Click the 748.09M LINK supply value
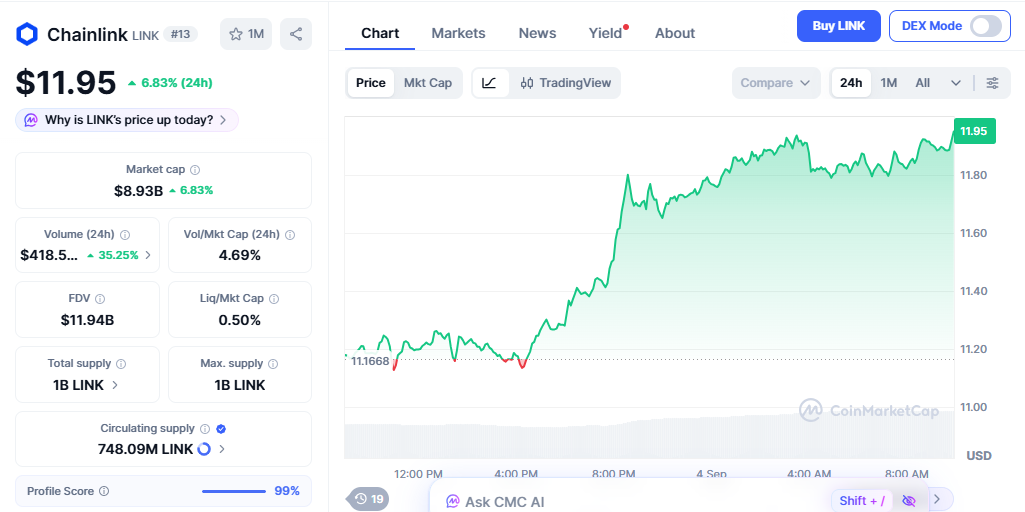Image resolution: width=1025 pixels, height=512 pixels. [x=145, y=449]
